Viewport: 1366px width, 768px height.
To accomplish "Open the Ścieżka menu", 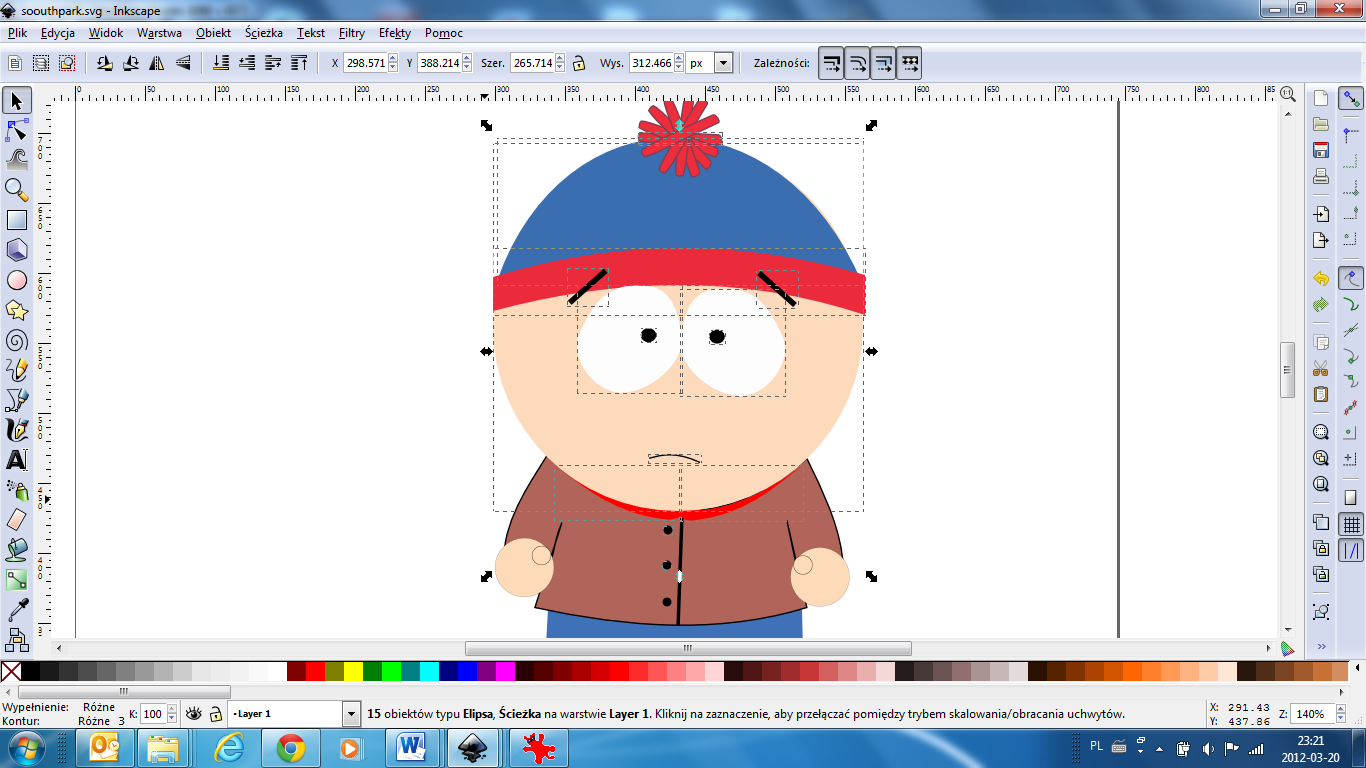I will point(264,33).
